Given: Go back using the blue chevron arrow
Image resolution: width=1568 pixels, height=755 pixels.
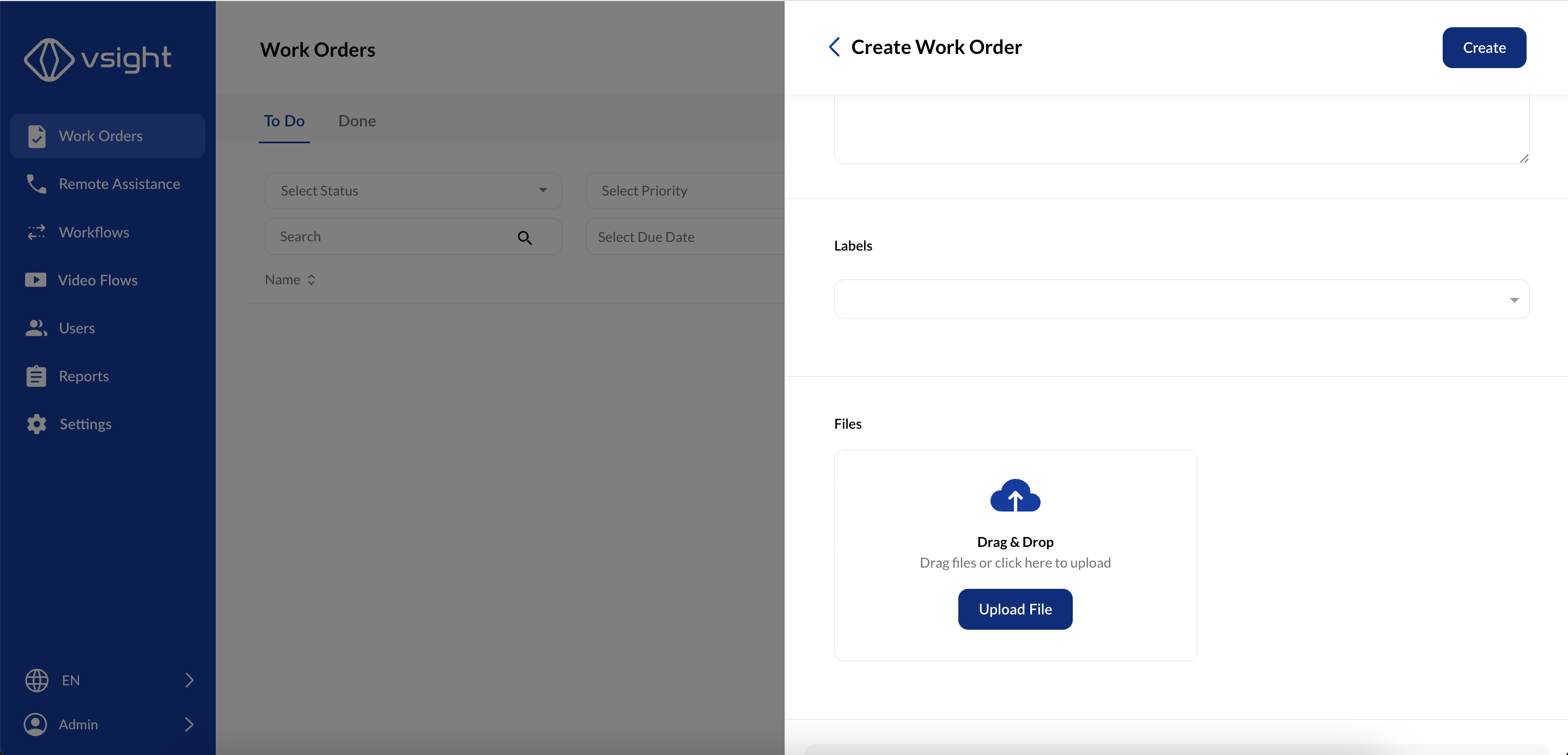Looking at the screenshot, I should point(835,47).
